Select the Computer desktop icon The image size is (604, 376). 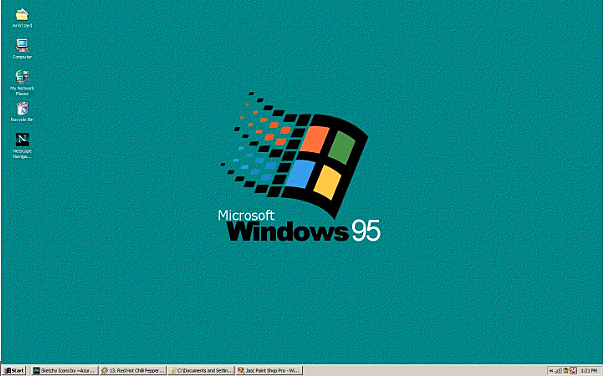[x=22, y=45]
